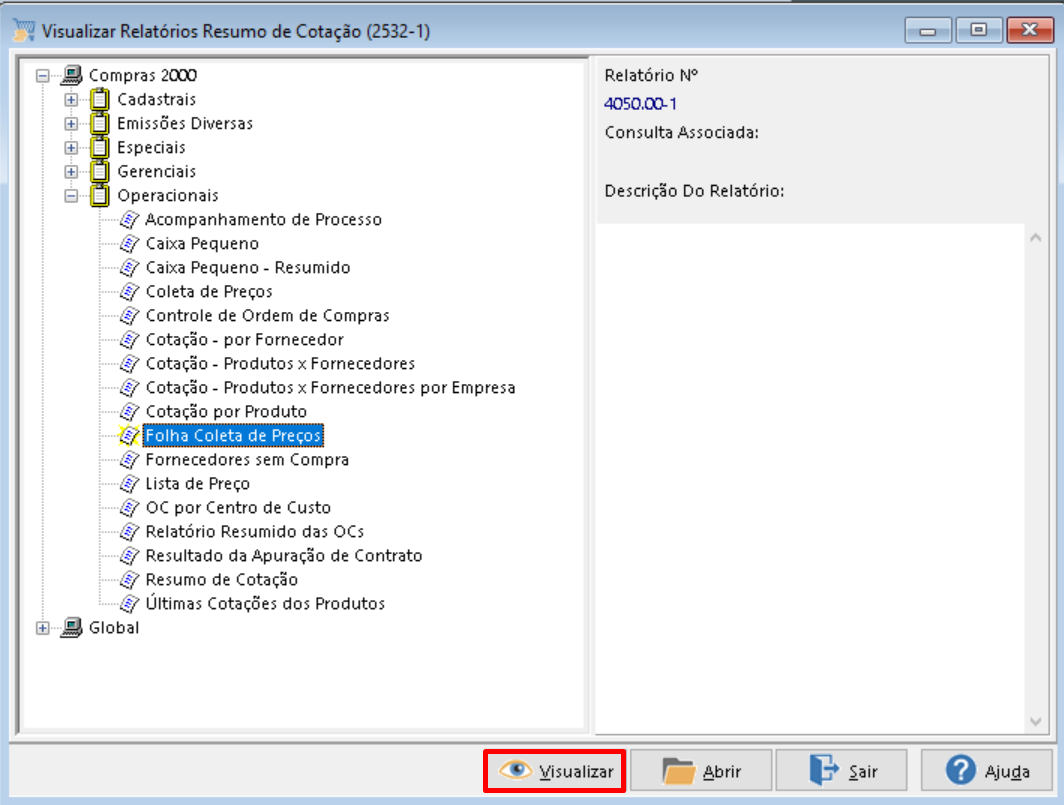The width and height of the screenshot is (1064, 805).
Task: Select Resumo de Cotação report
Action: 221,580
